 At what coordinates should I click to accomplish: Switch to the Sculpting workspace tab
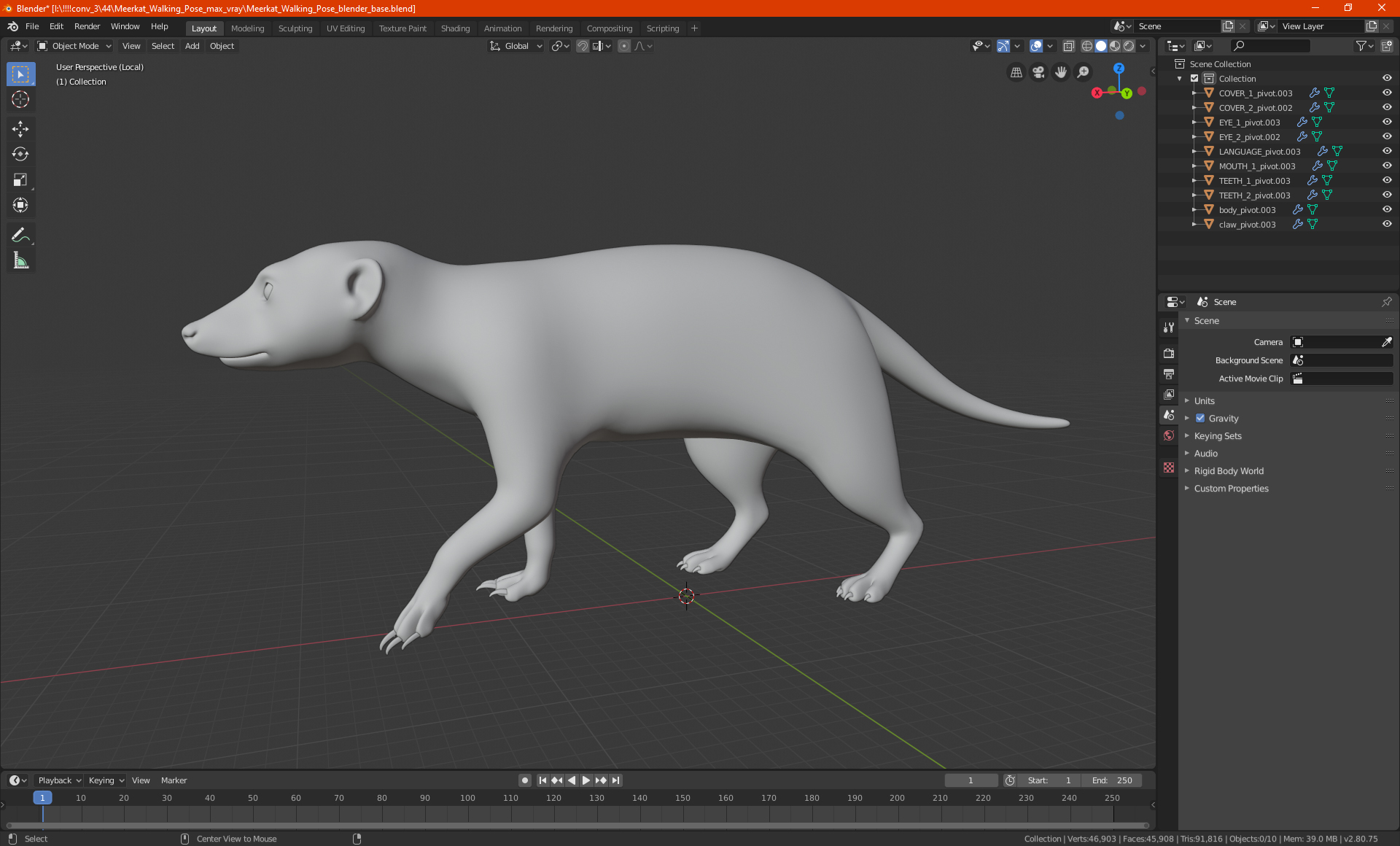click(295, 28)
